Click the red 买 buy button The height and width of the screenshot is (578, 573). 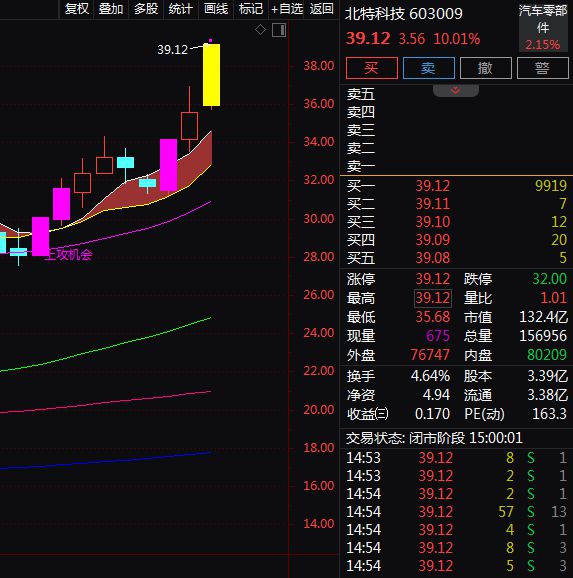click(x=372, y=68)
